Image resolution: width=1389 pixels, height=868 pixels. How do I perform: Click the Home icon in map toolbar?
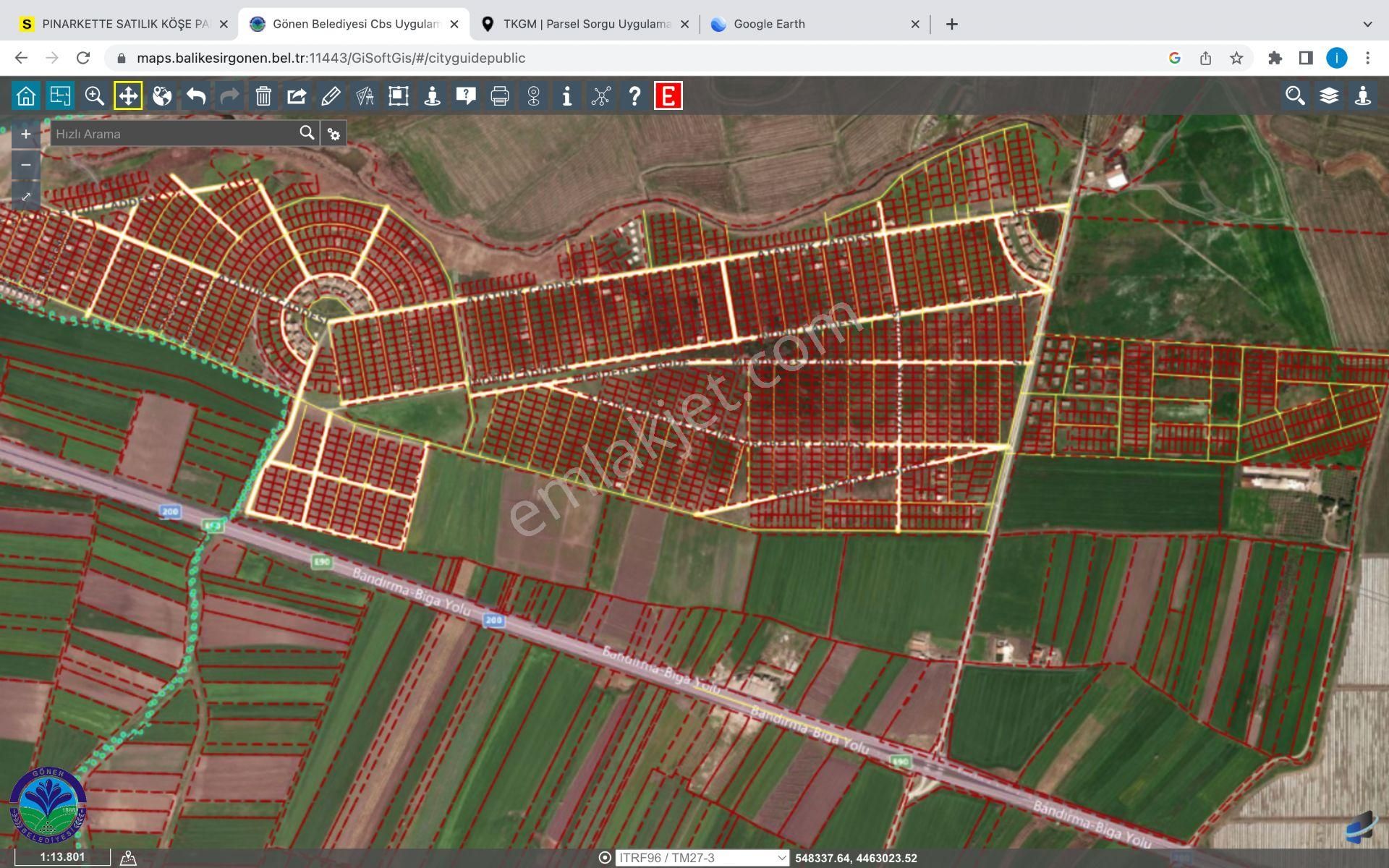click(x=26, y=95)
